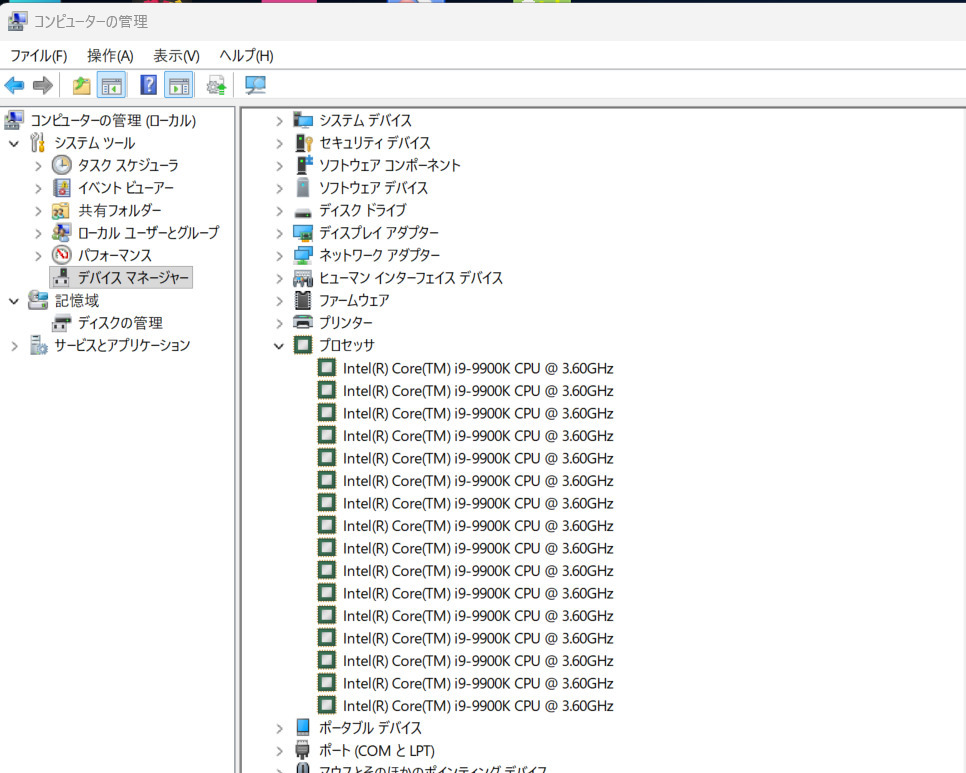This screenshot has height=773, width=966.
Task: Toggle the Show/Hide Action Pane icon
Action: click(179, 86)
